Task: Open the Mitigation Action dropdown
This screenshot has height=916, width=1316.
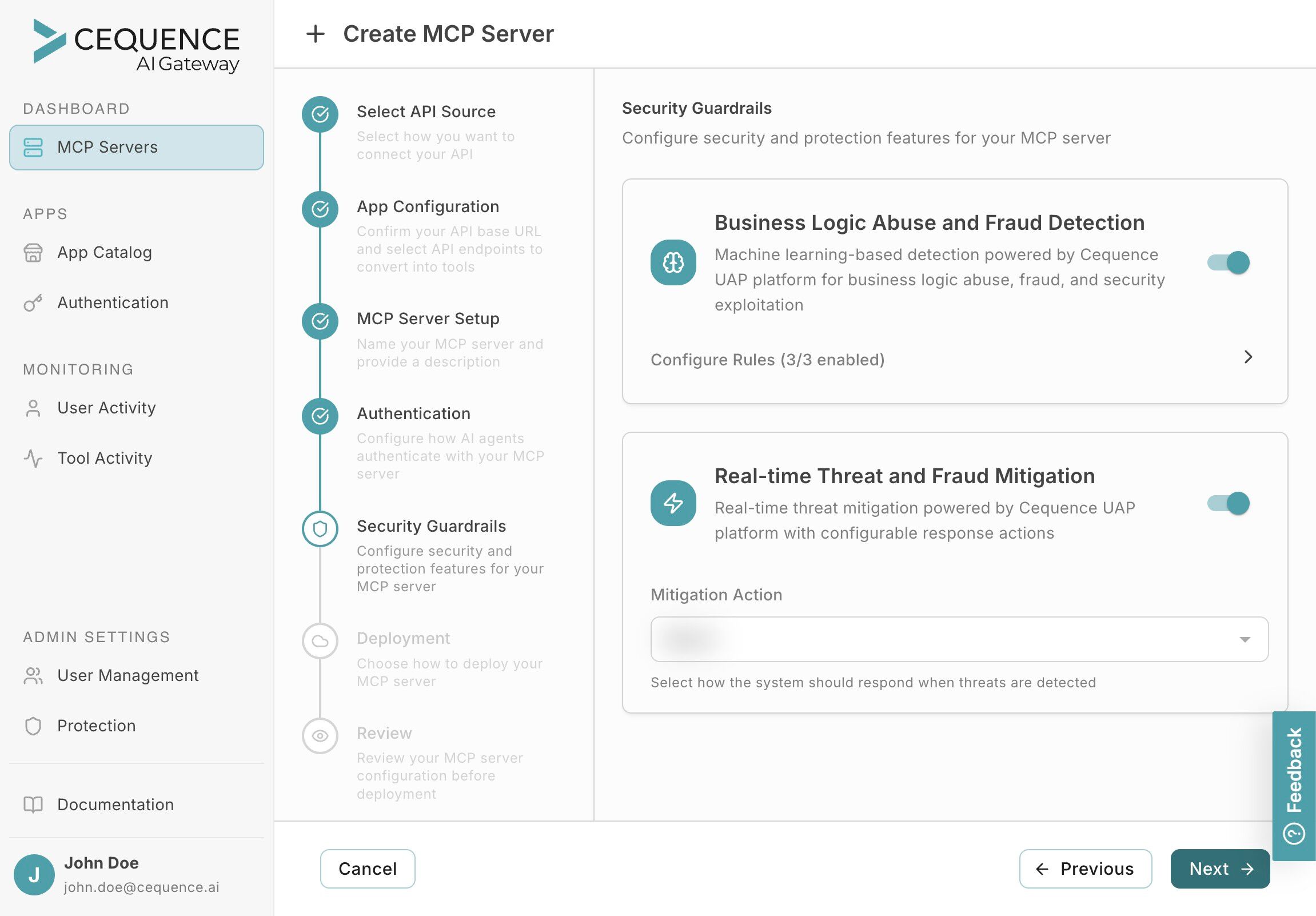Action: (x=959, y=639)
